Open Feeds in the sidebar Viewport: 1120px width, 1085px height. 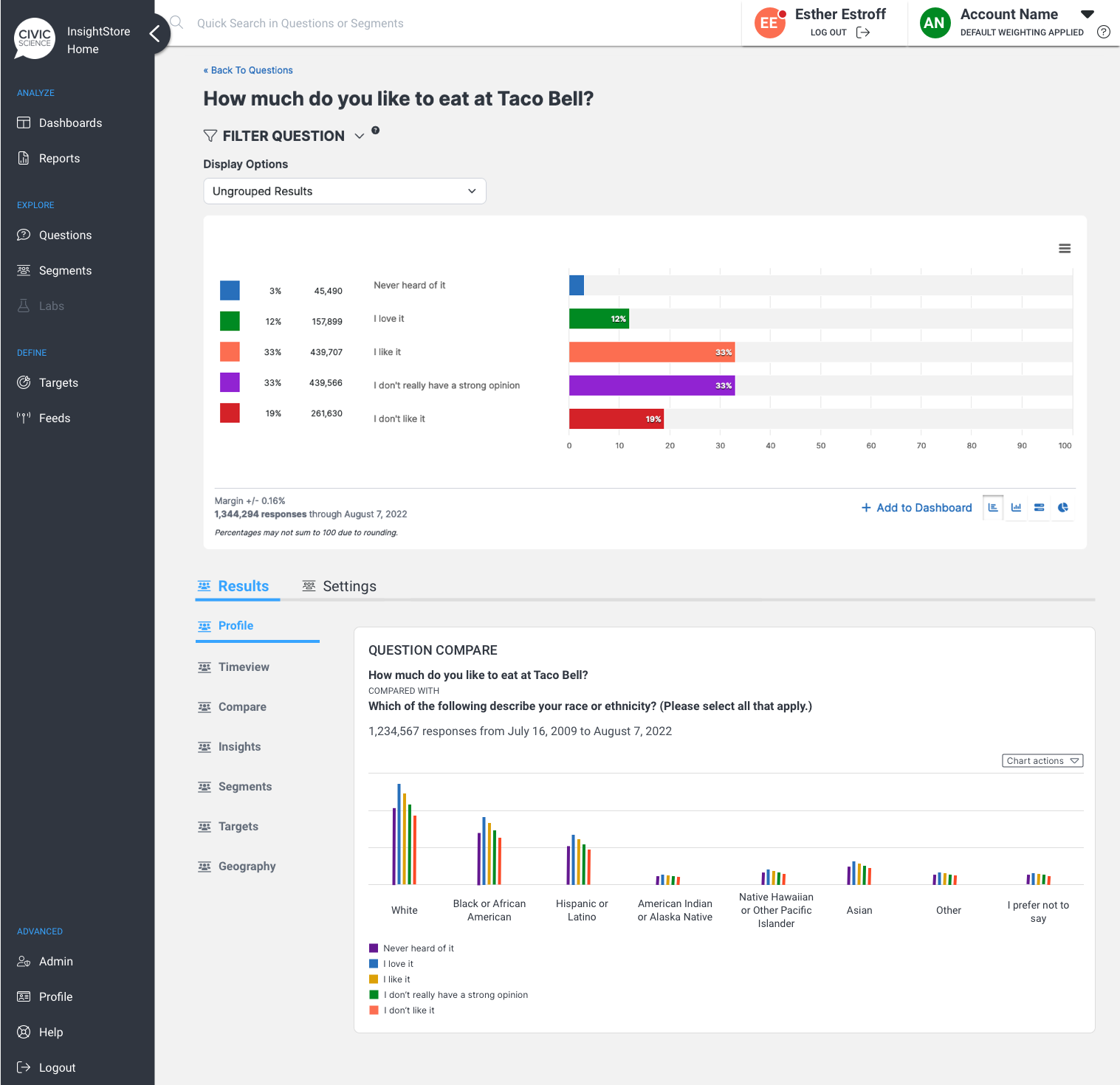tap(44, 418)
